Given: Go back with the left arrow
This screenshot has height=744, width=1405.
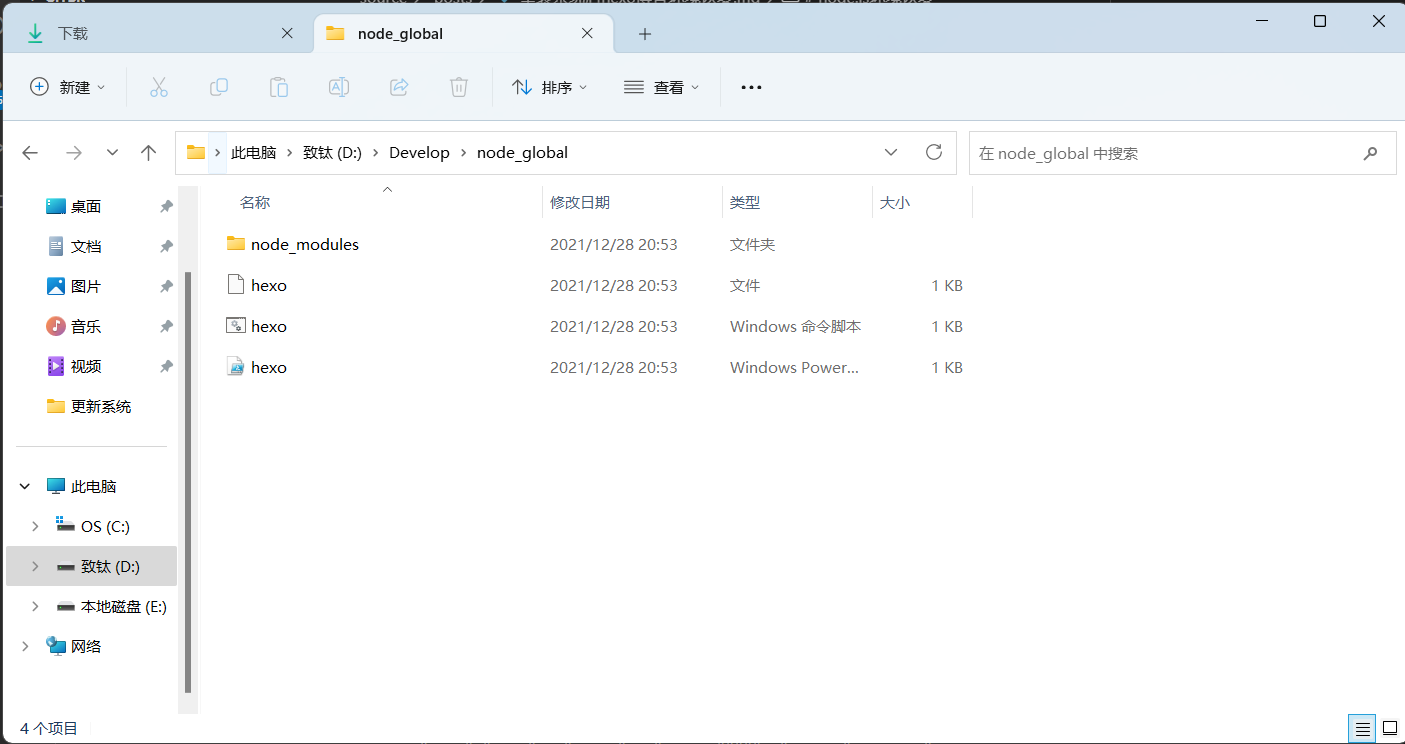Looking at the screenshot, I should click(30, 153).
